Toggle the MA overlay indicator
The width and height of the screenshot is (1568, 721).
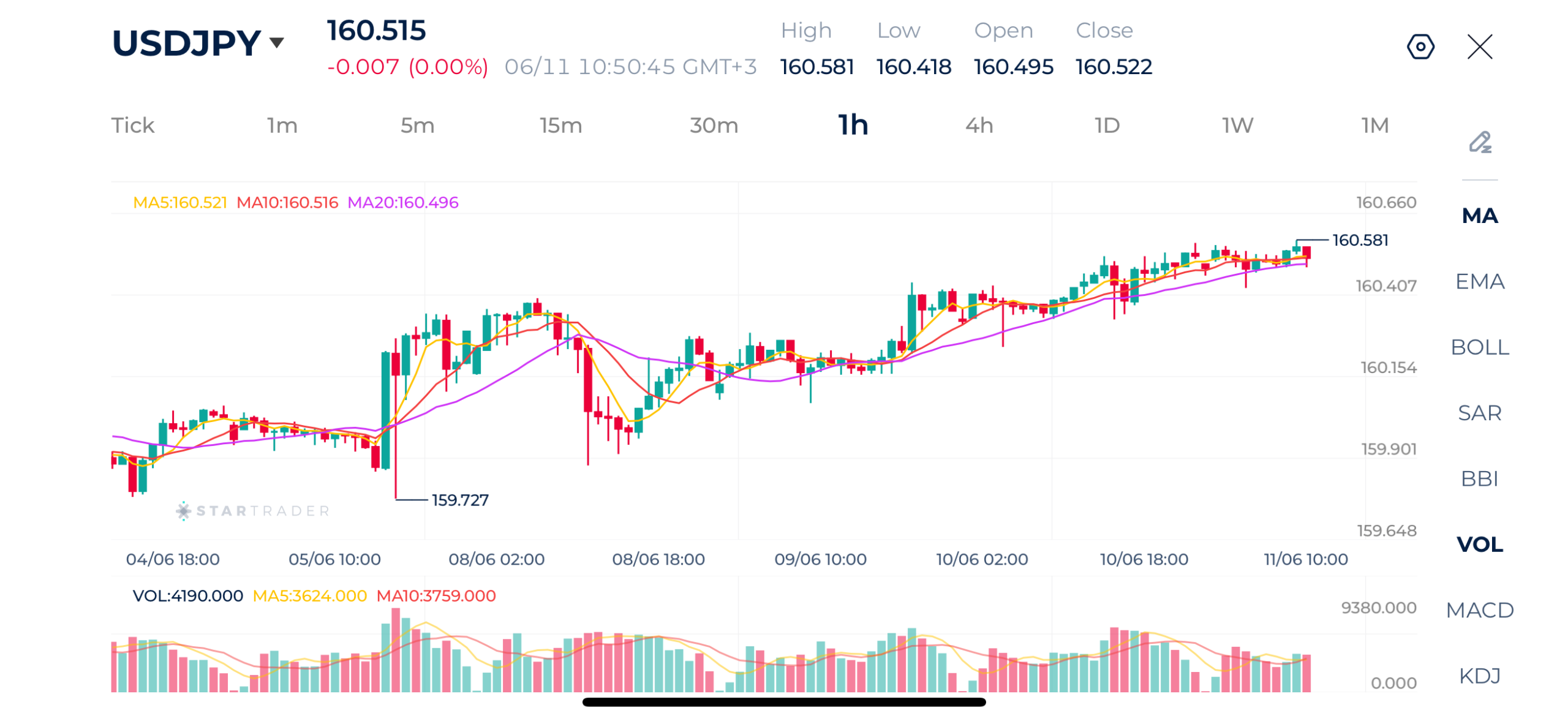[1479, 216]
